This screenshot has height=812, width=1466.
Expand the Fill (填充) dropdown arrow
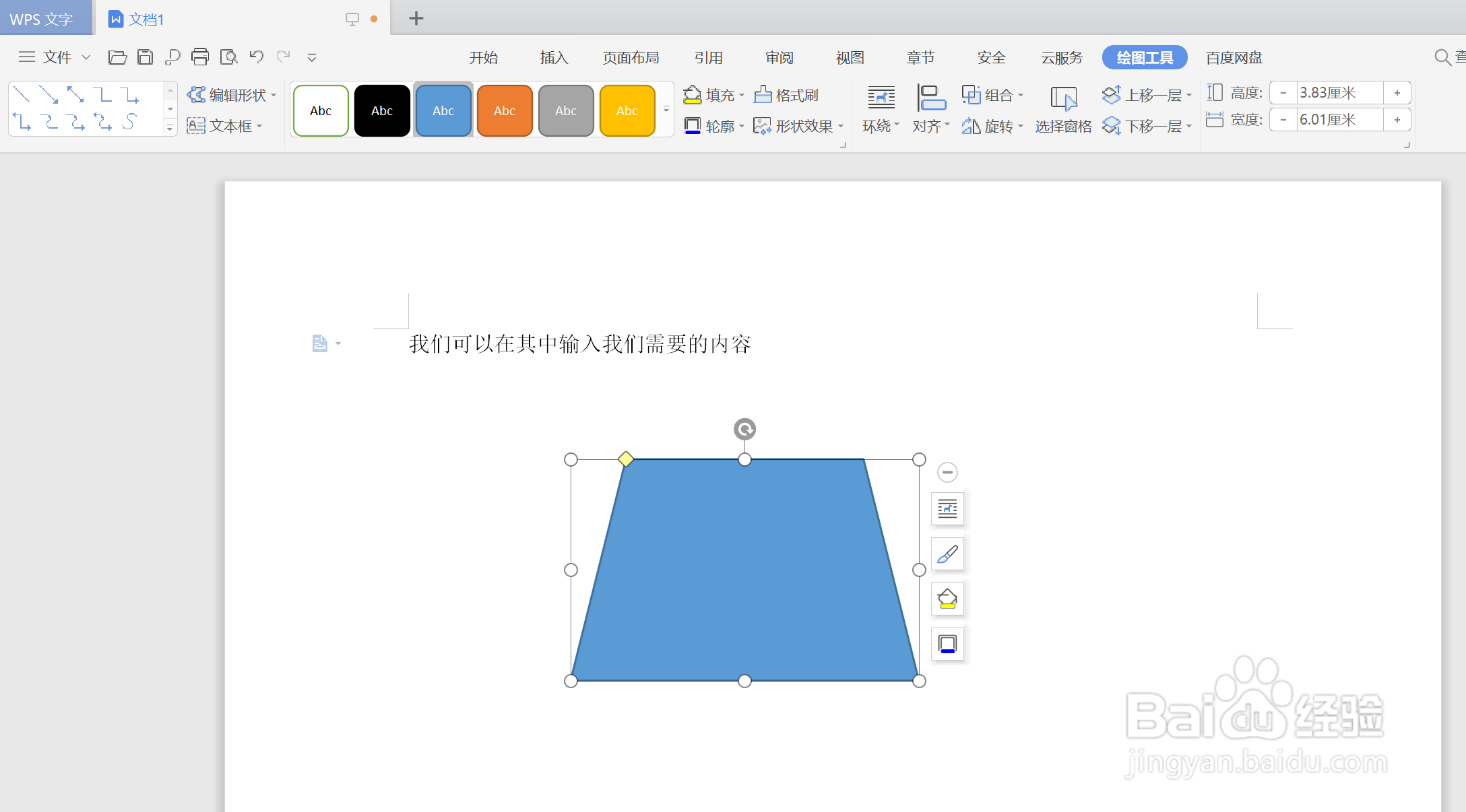pyautogui.click(x=742, y=96)
